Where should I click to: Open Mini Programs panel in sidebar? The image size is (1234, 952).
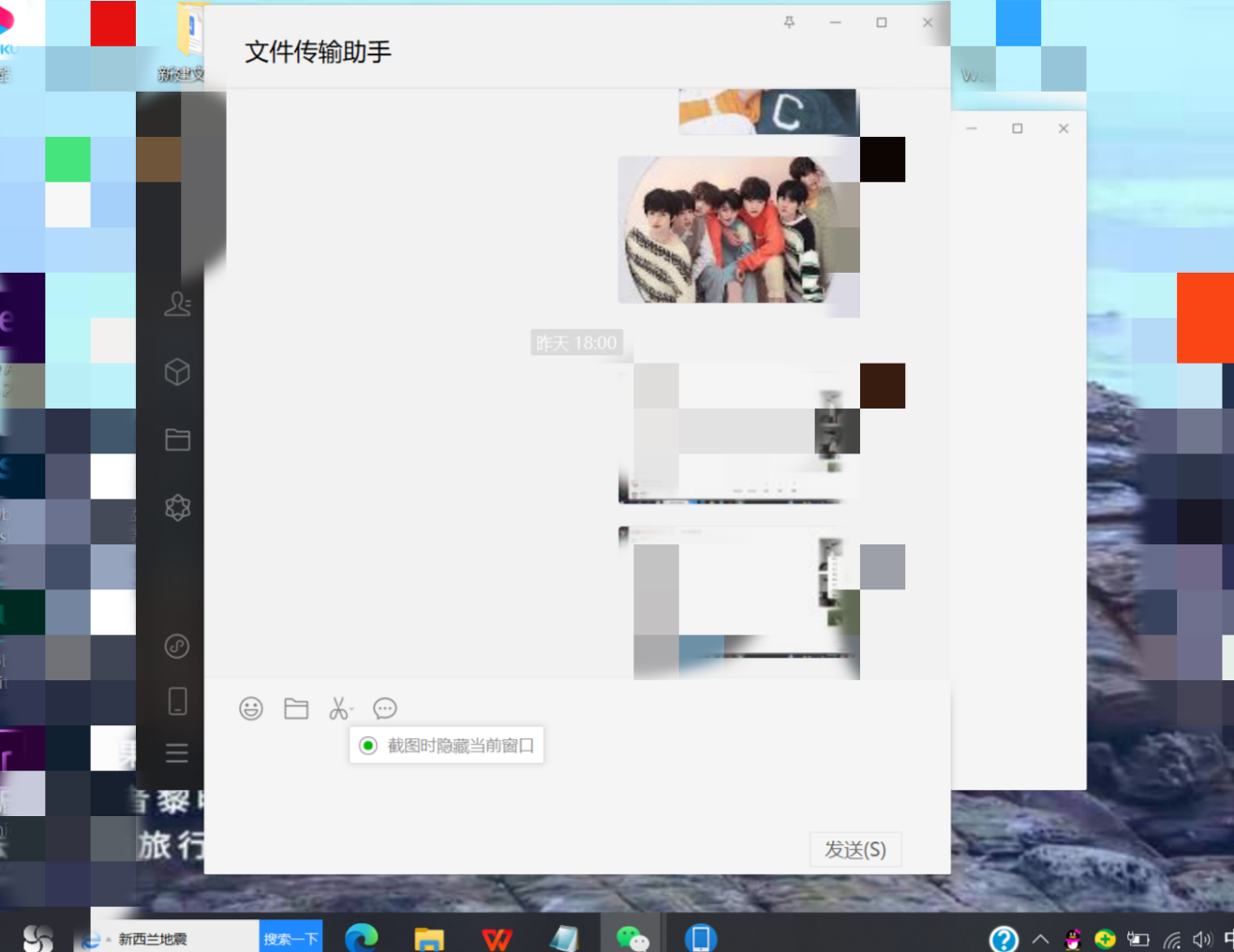[x=177, y=646]
